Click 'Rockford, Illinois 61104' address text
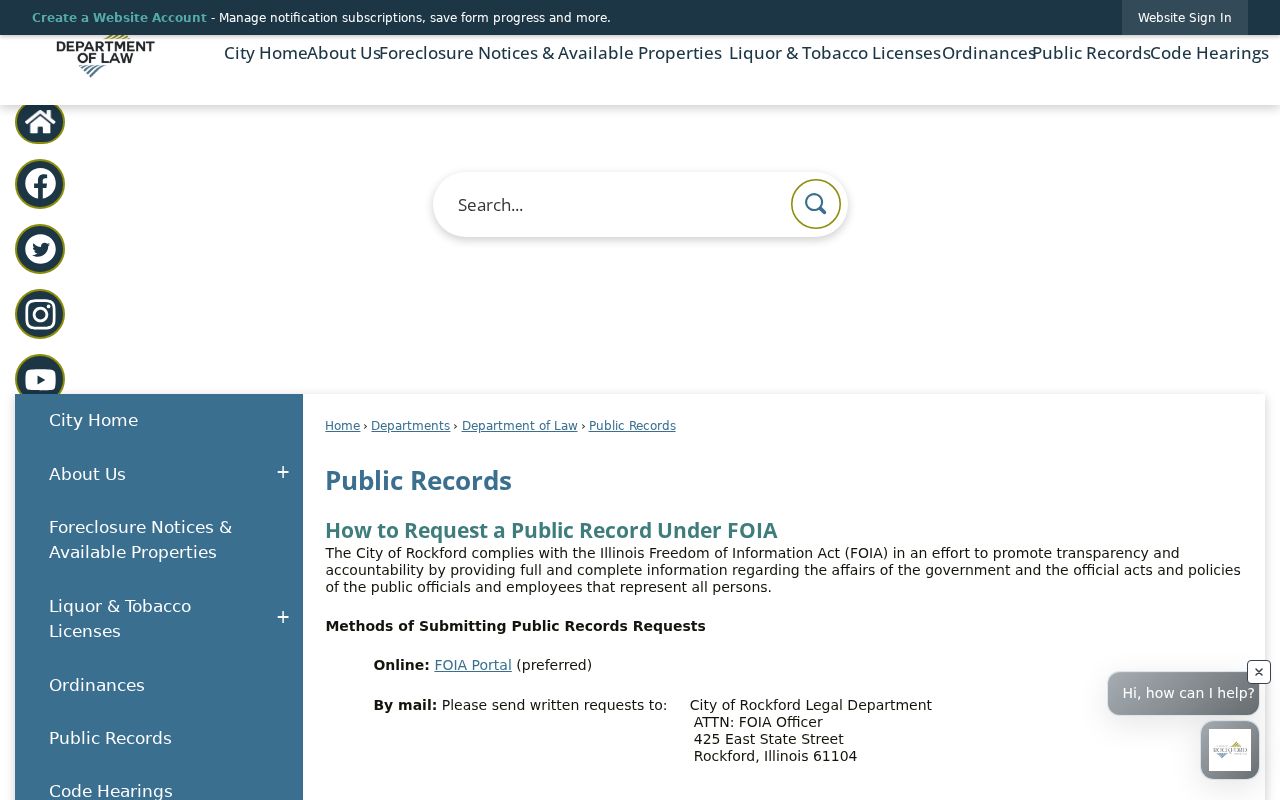Screen dimensions: 1280x800 [x=775, y=756]
